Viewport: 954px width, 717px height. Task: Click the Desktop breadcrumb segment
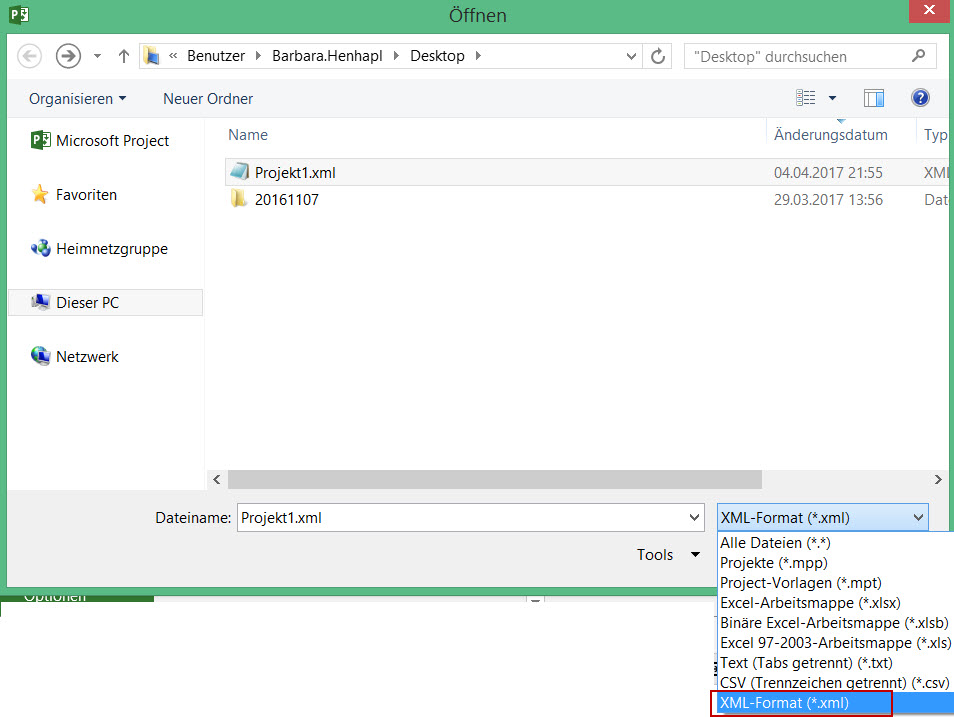coord(437,56)
